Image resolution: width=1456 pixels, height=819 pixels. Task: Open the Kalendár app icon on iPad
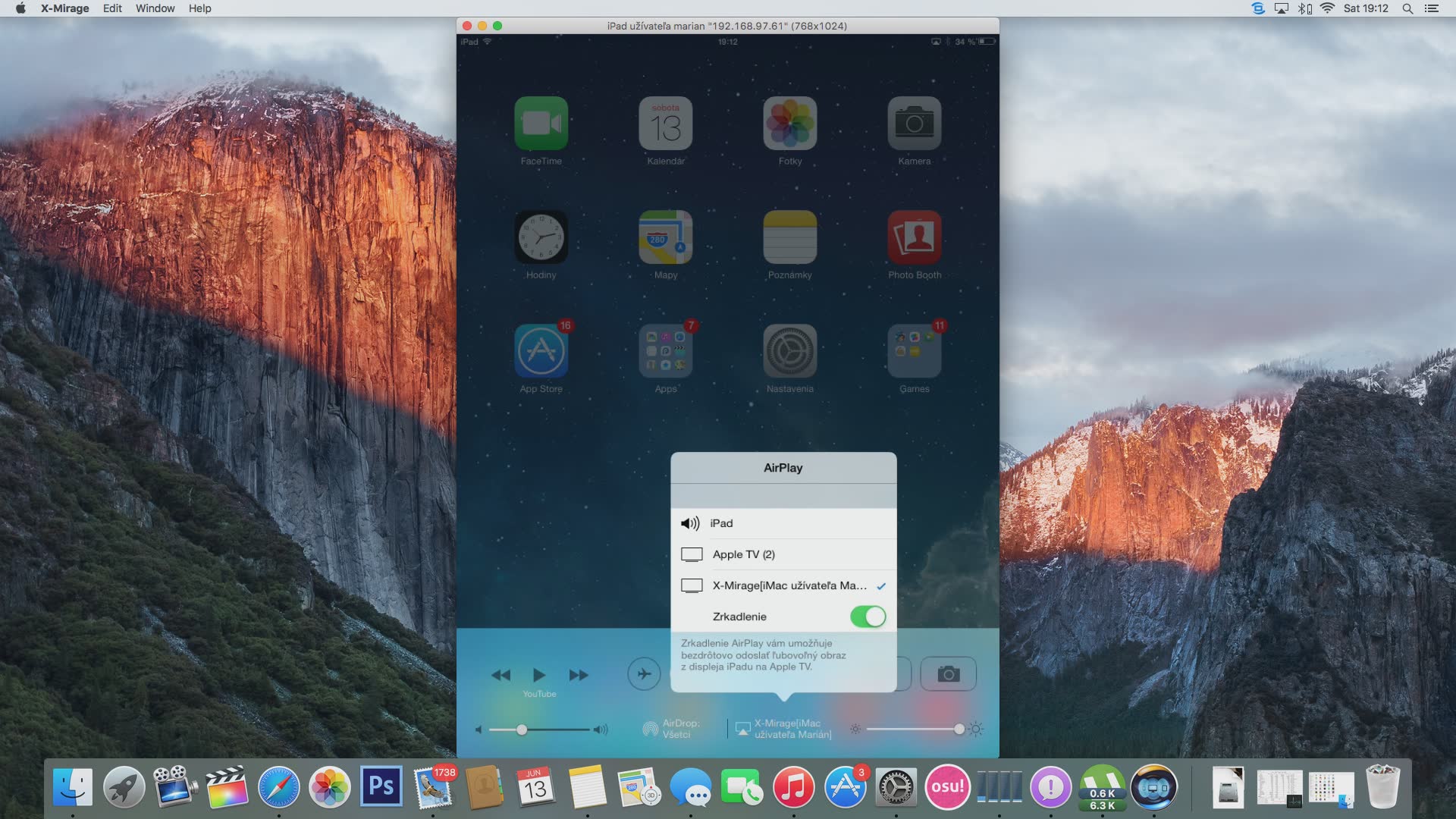tap(665, 123)
